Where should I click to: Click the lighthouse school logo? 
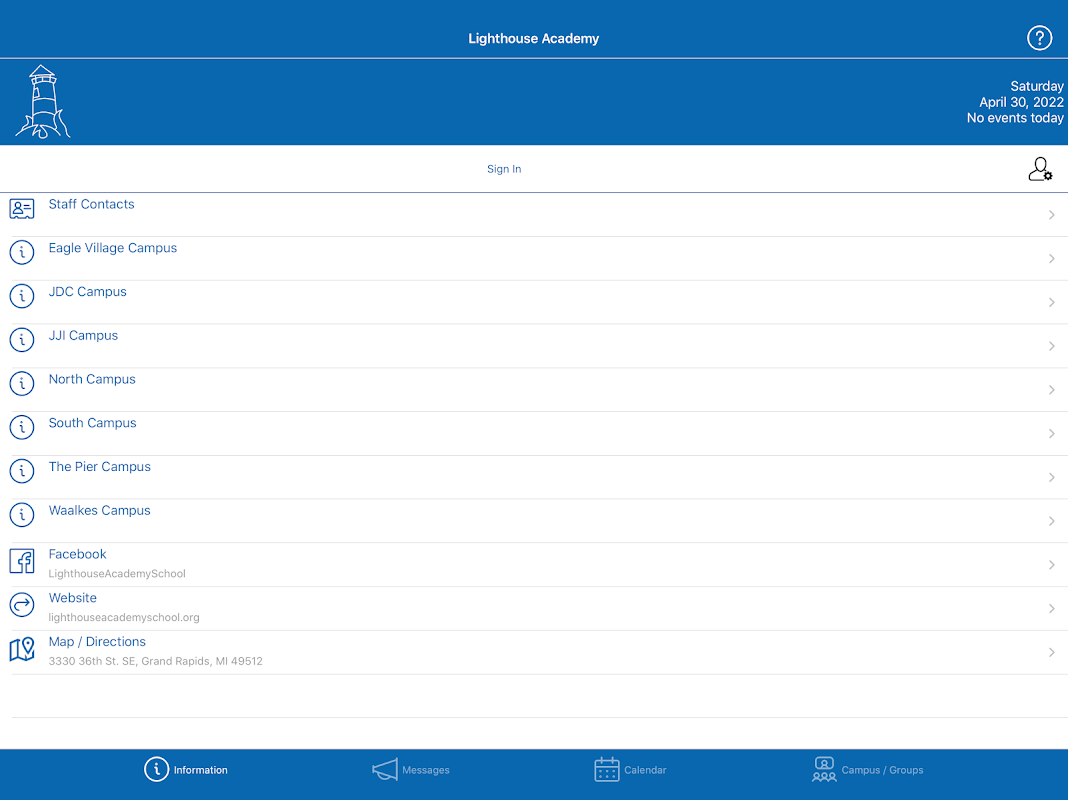click(43, 101)
